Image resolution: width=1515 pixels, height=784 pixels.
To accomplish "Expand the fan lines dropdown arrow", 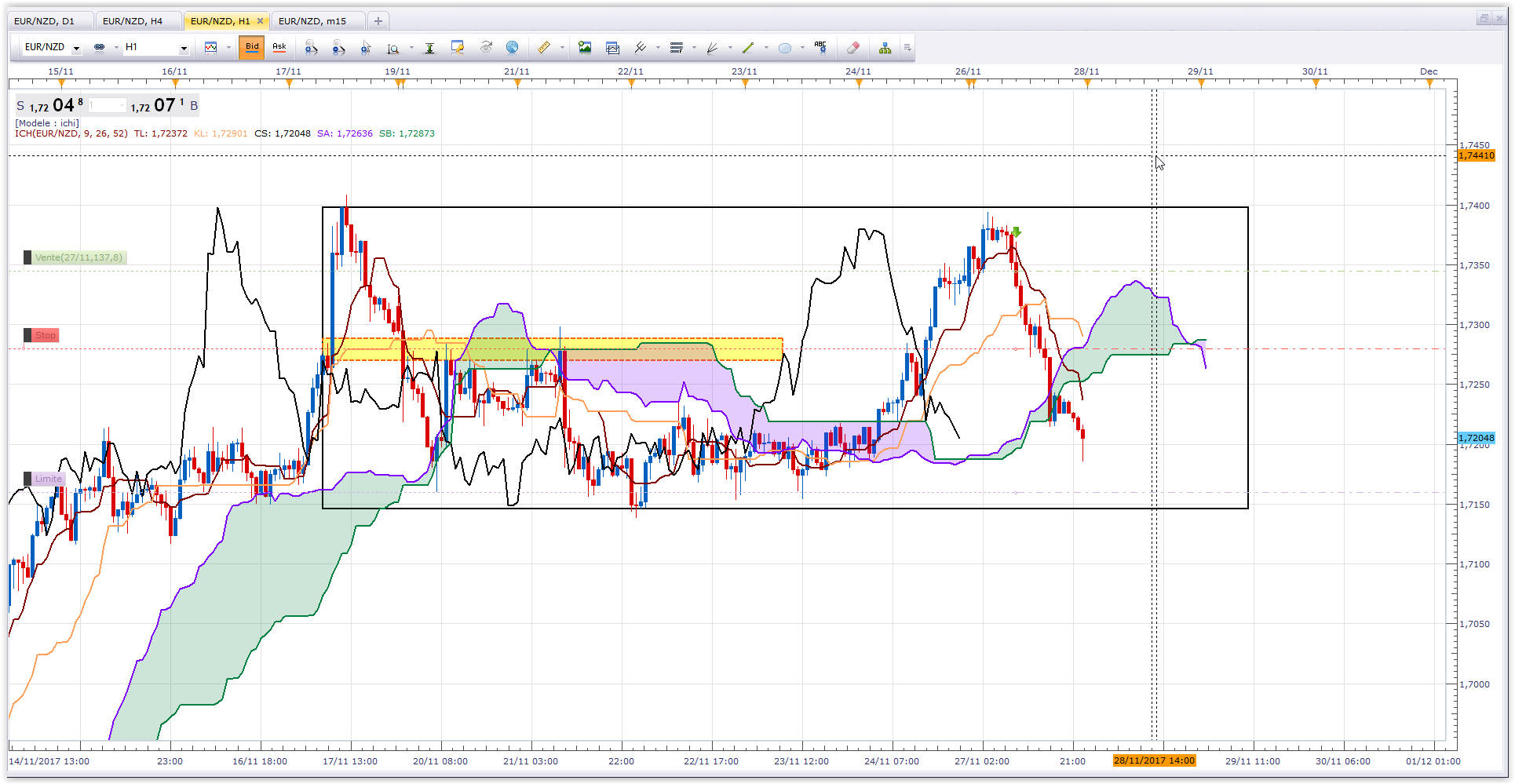I will point(730,48).
